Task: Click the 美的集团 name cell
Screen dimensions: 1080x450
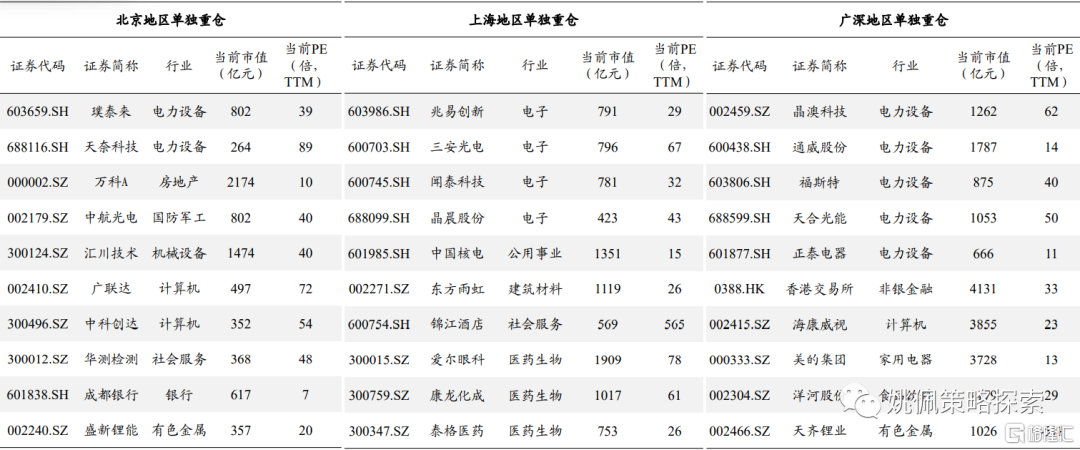Action: point(819,360)
